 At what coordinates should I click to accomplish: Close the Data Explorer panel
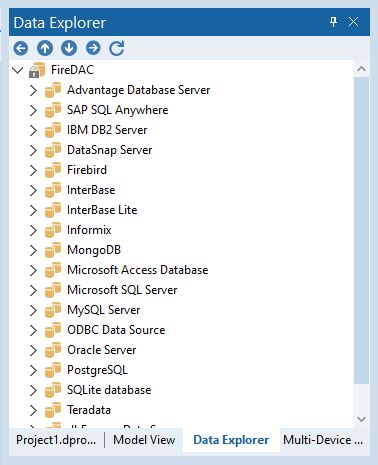[x=353, y=22]
